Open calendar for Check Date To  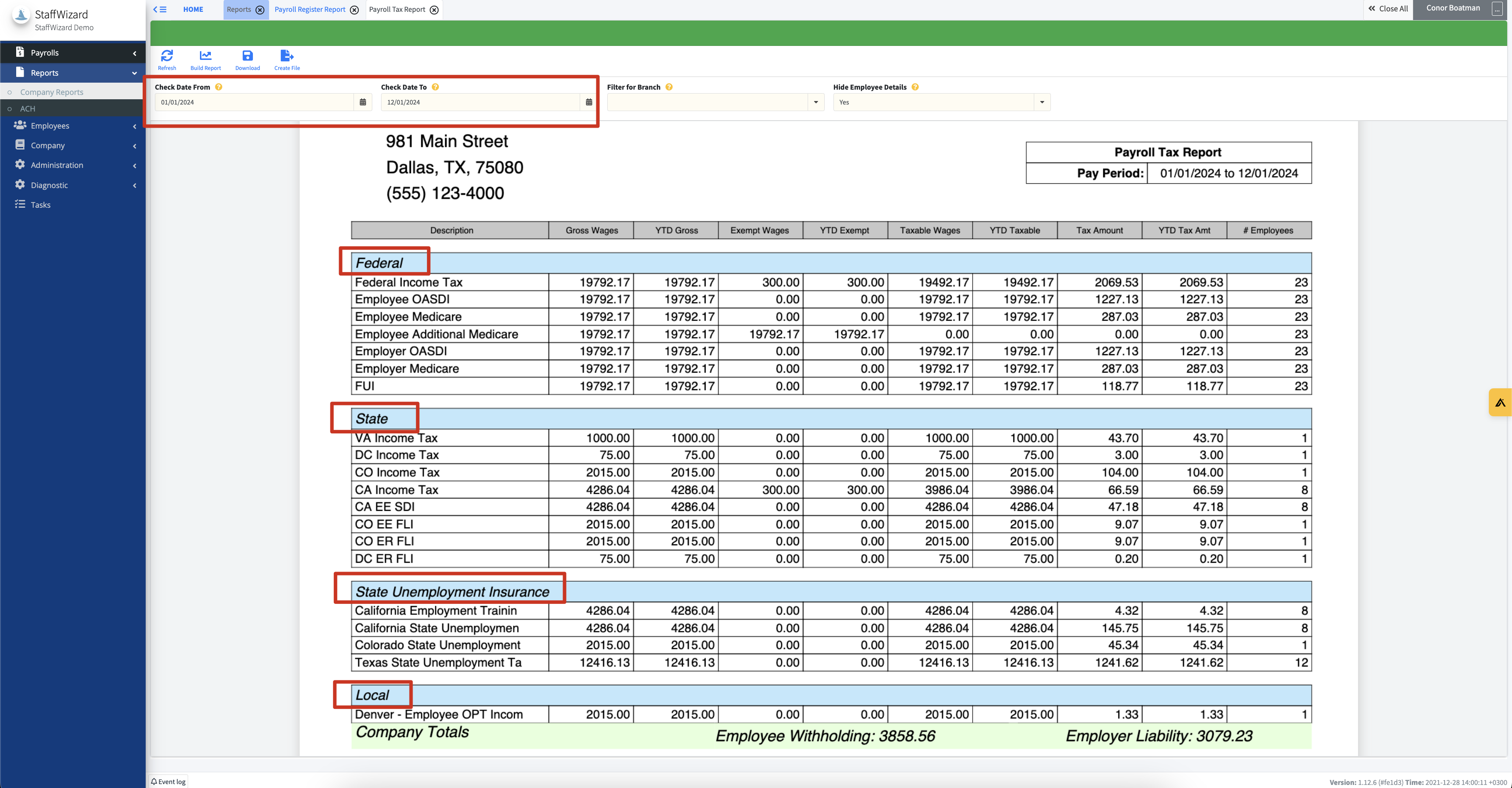coord(589,102)
